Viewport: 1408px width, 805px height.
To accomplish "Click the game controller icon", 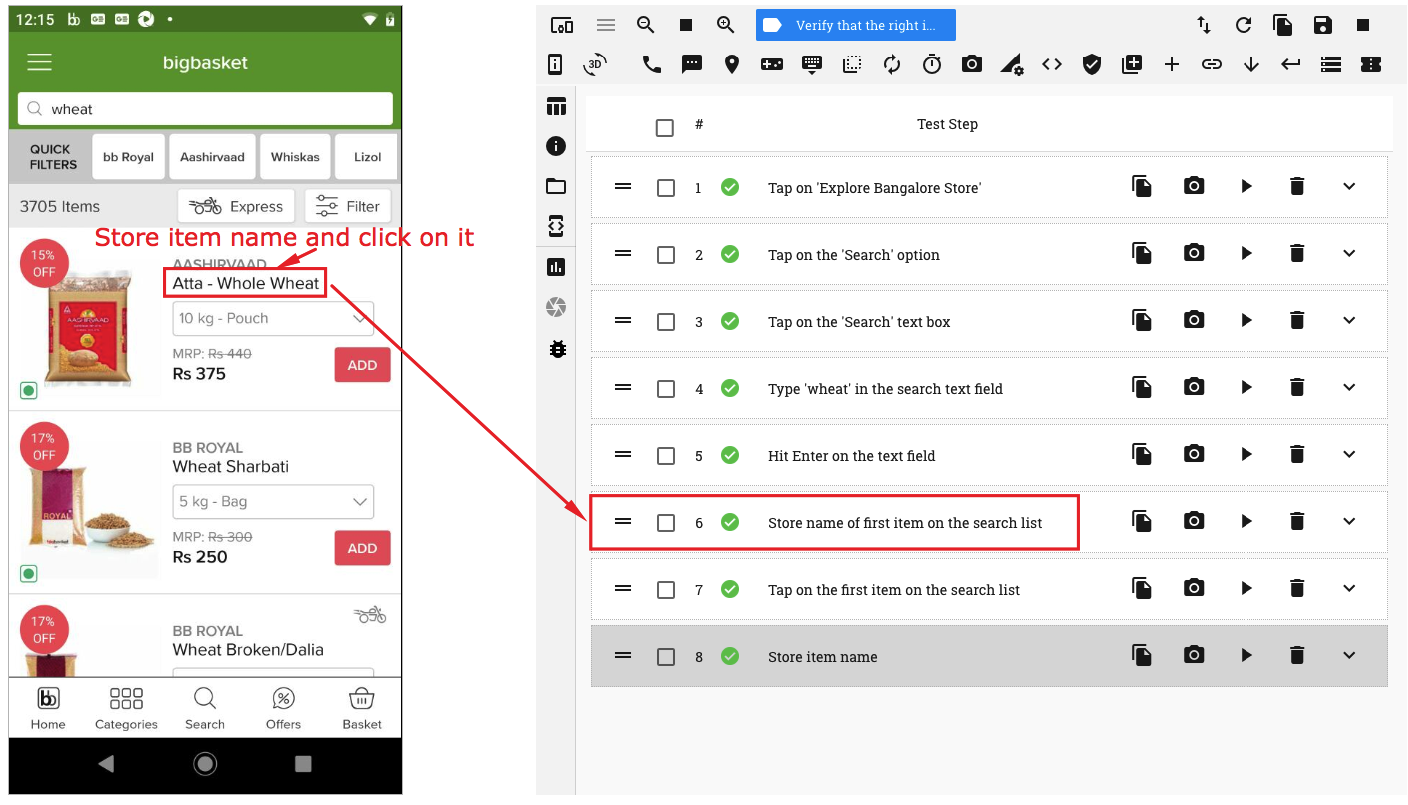I will click(772, 65).
